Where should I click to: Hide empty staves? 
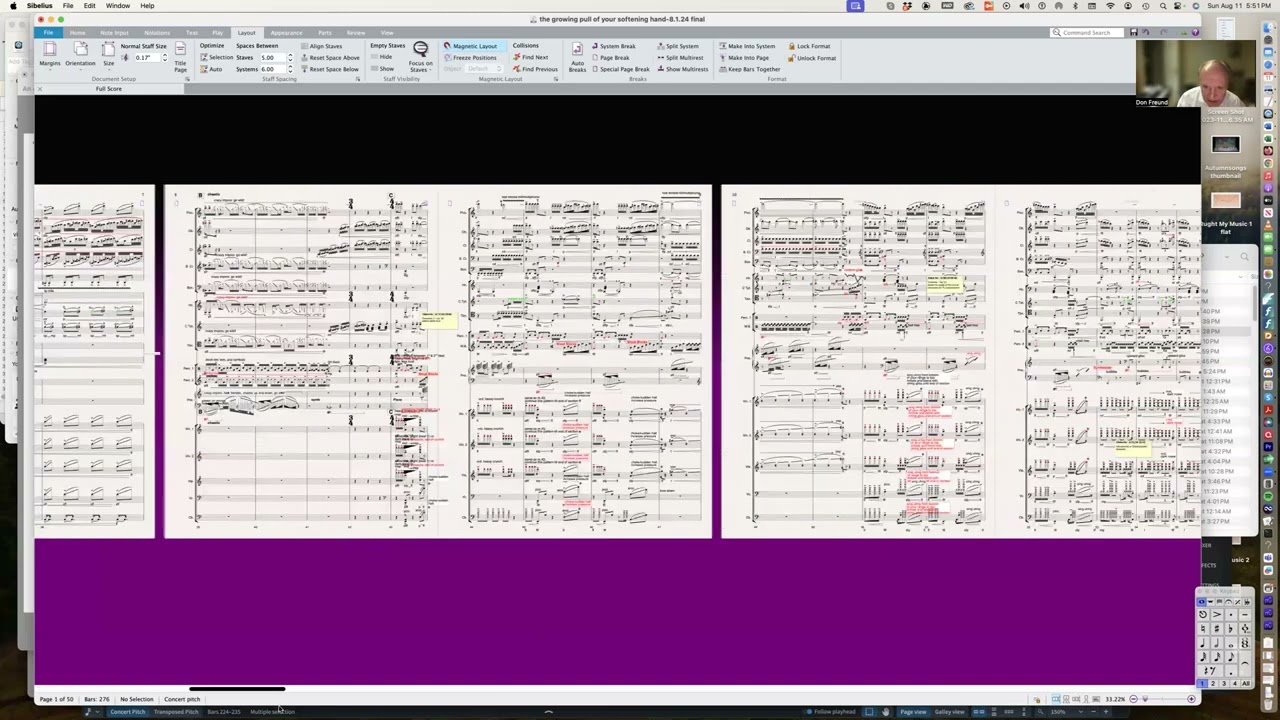381,57
